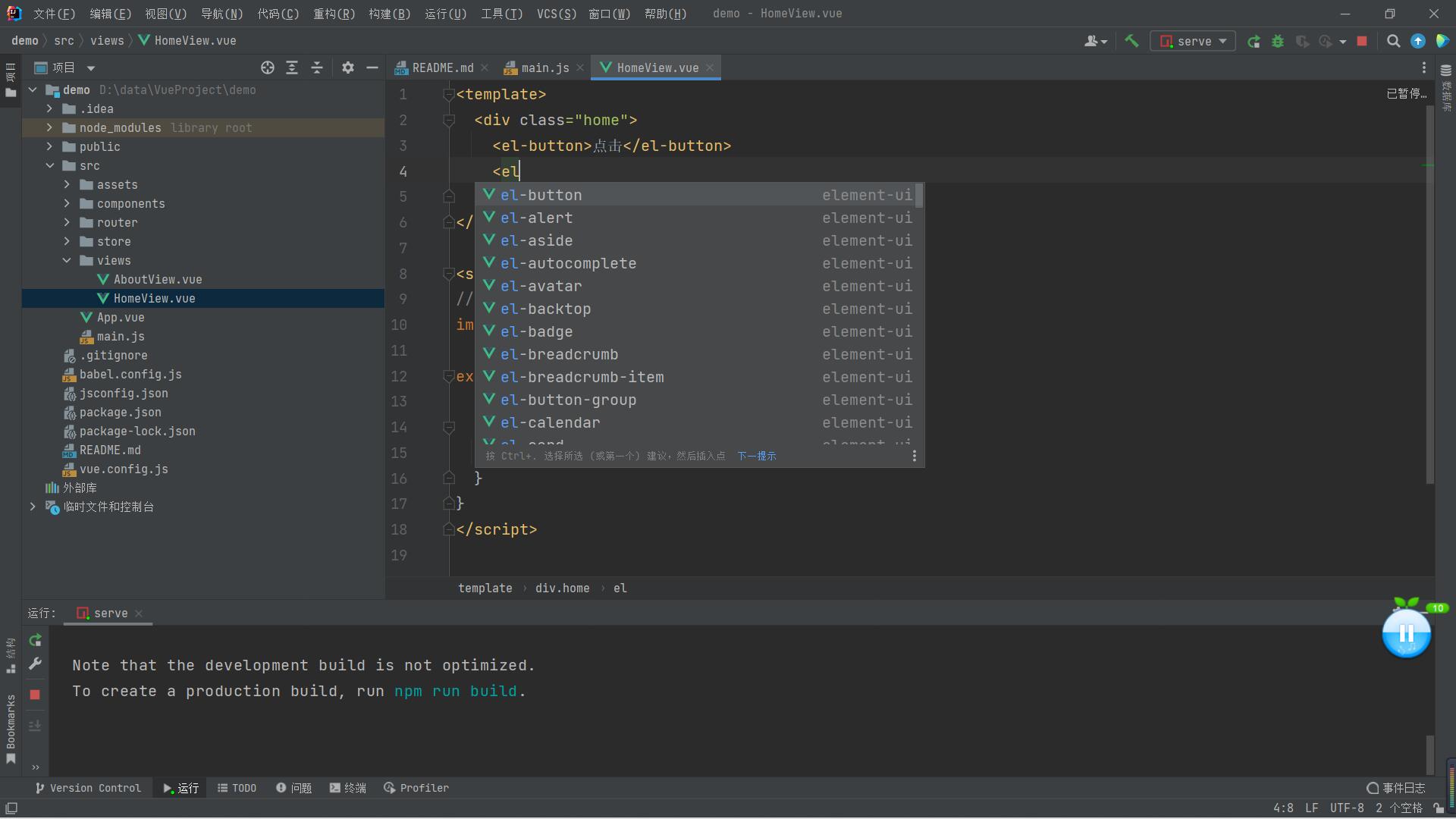The width and height of the screenshot is (1456, 819).
Task: Click the locate opened file target icon
Action: [267, 67]
